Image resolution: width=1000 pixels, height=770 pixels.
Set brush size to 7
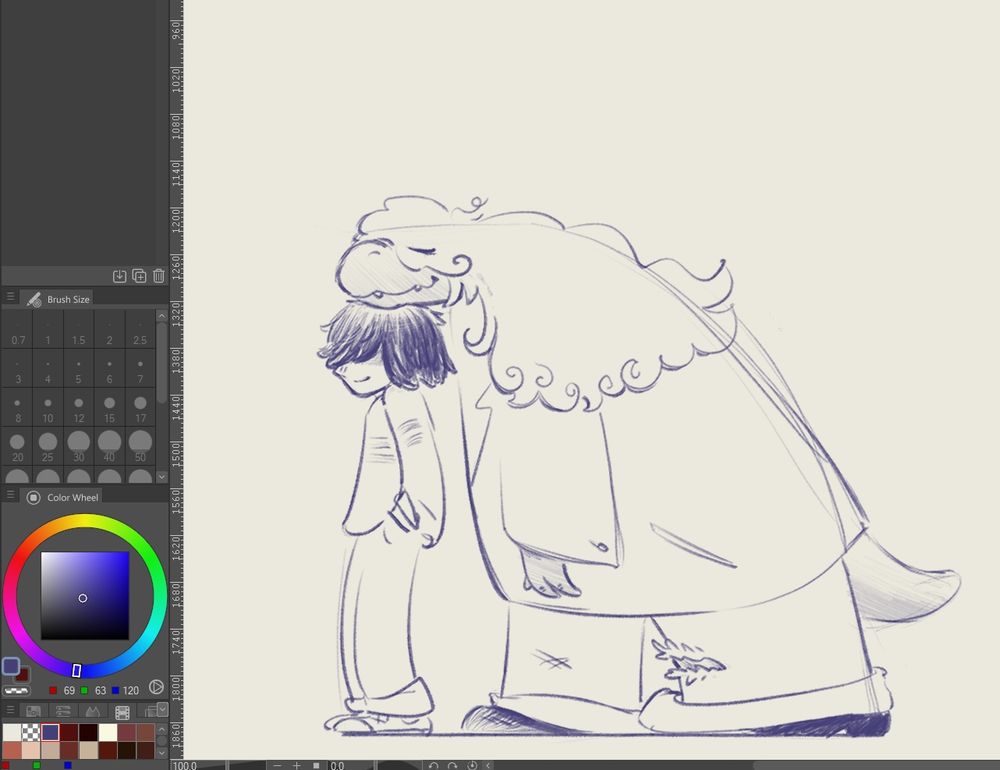pyautogui.click(x=140, y=369)
